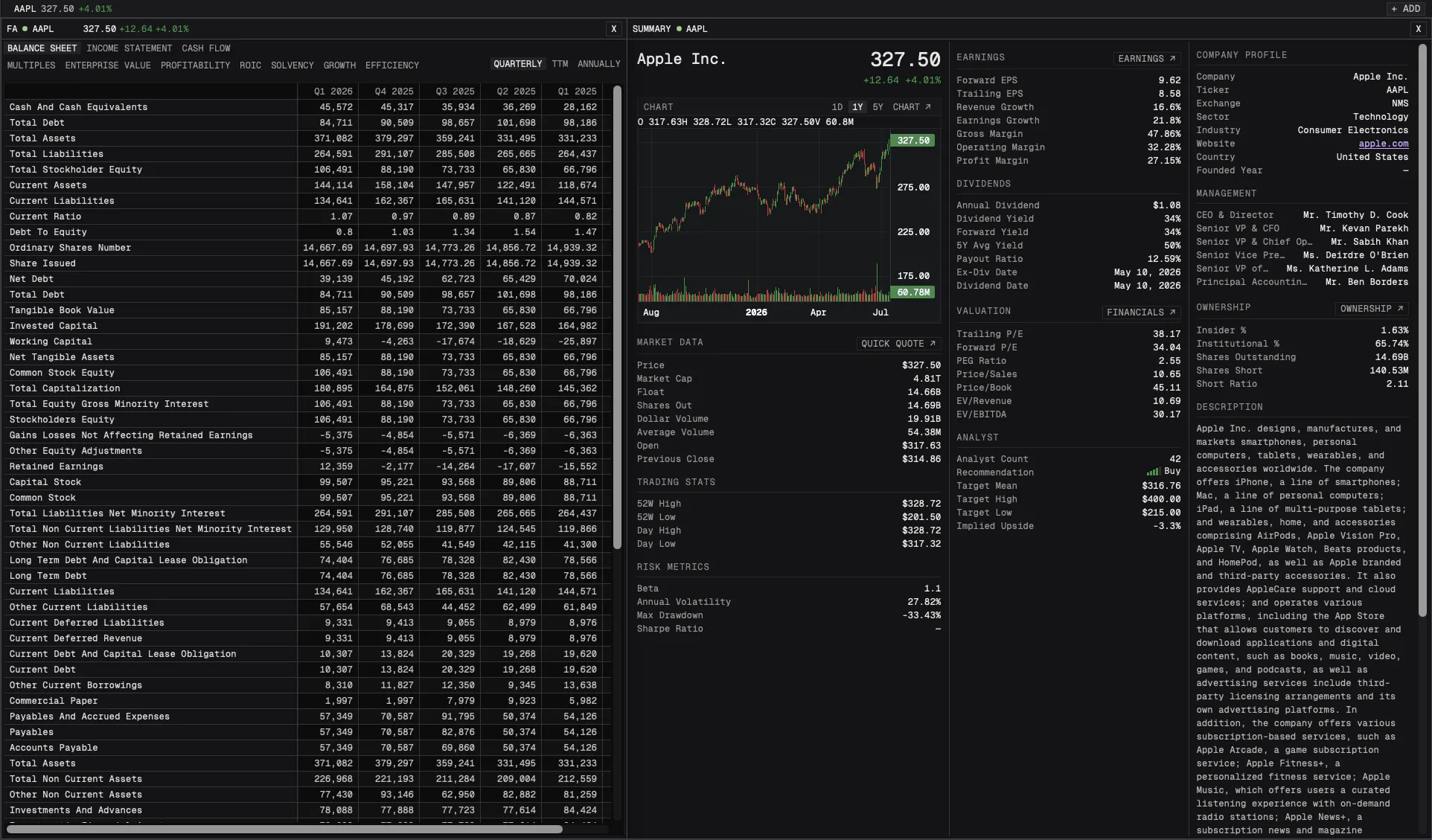
Task: Click CEO name Mr. Timothy D. Cook
Action: pyautogui.click(x=1355, y=215)
